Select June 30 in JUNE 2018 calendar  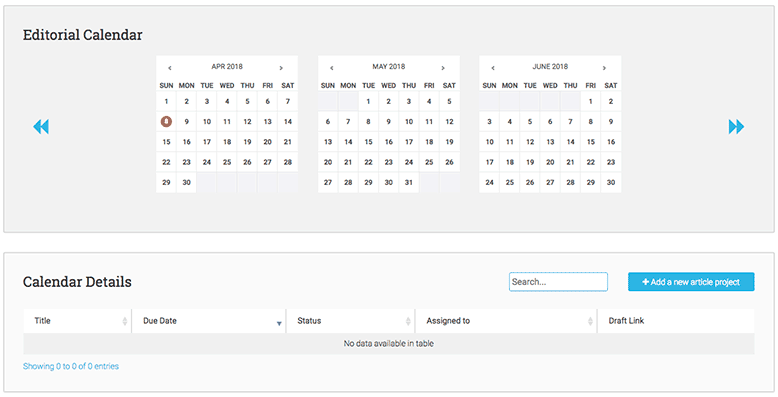(x=611, y=182)
